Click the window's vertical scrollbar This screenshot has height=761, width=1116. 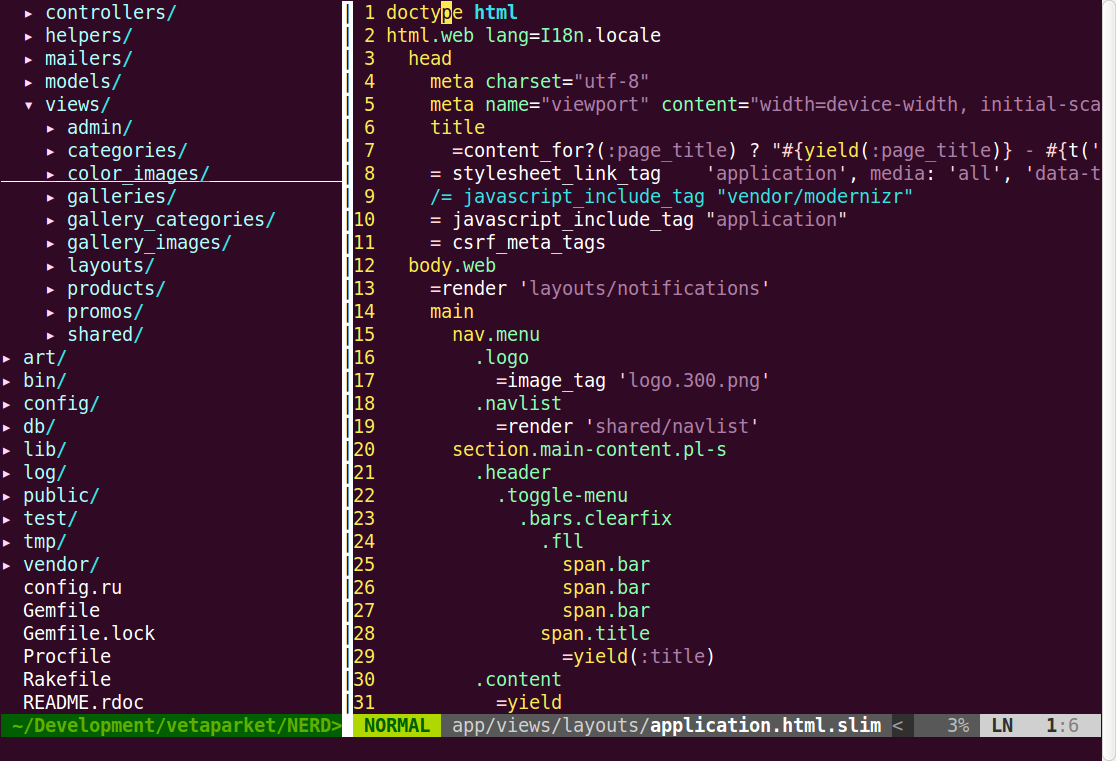click(x=1108, y=380)
